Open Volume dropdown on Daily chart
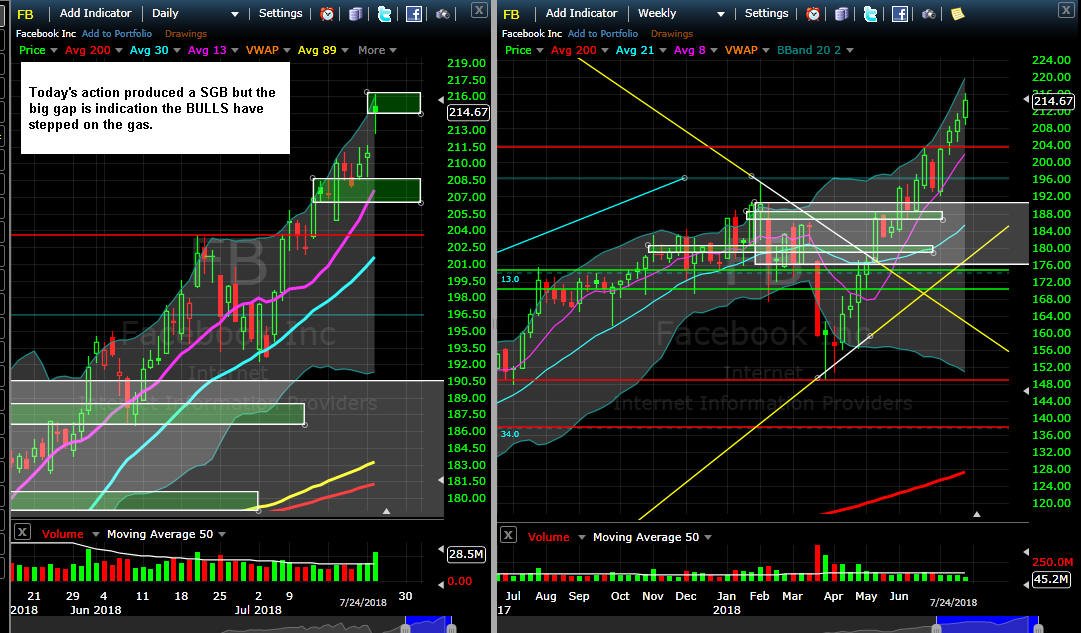This screenshot has width=1081, height=633. click(x=95, y=534)
